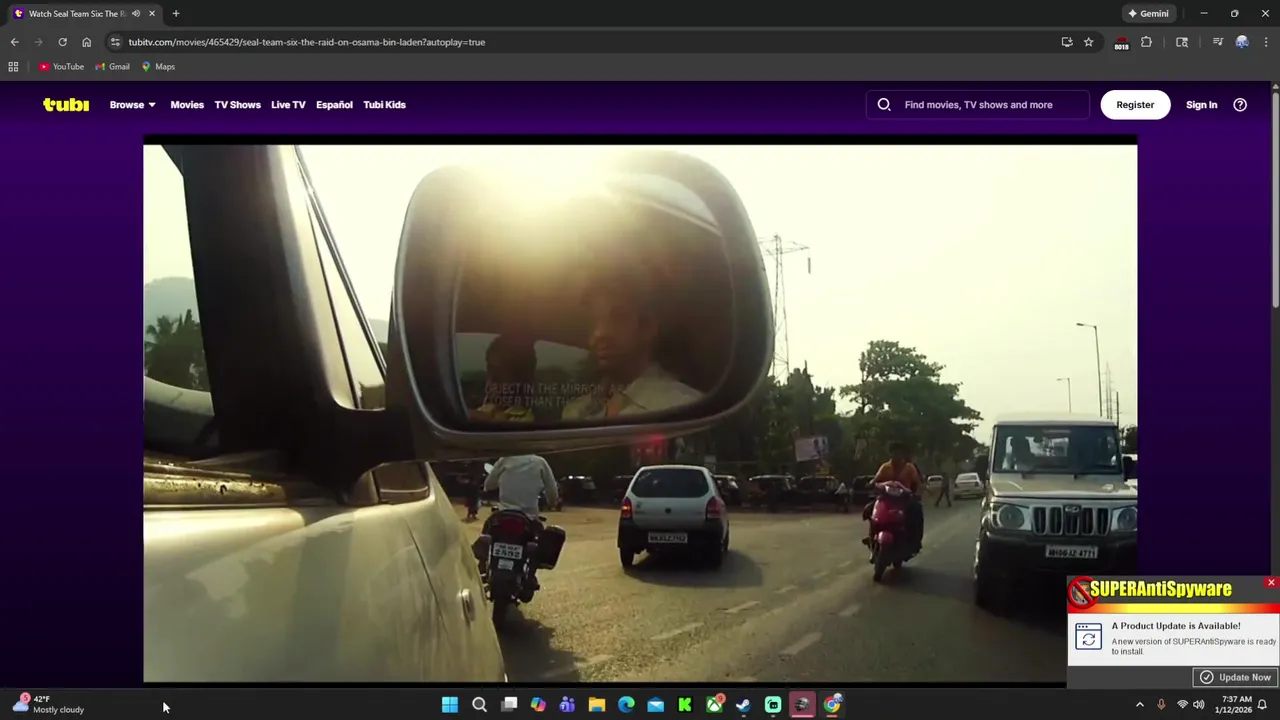This screenshot has width=1280, height=720.
Task: Click Update Now in SUPERAntiSpyware popup
Action: click(1236, 677)
